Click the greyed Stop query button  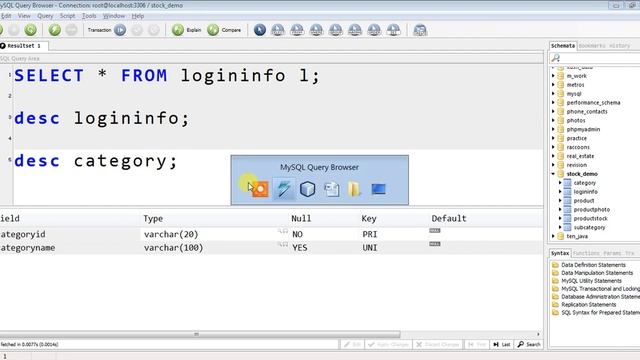71,30
